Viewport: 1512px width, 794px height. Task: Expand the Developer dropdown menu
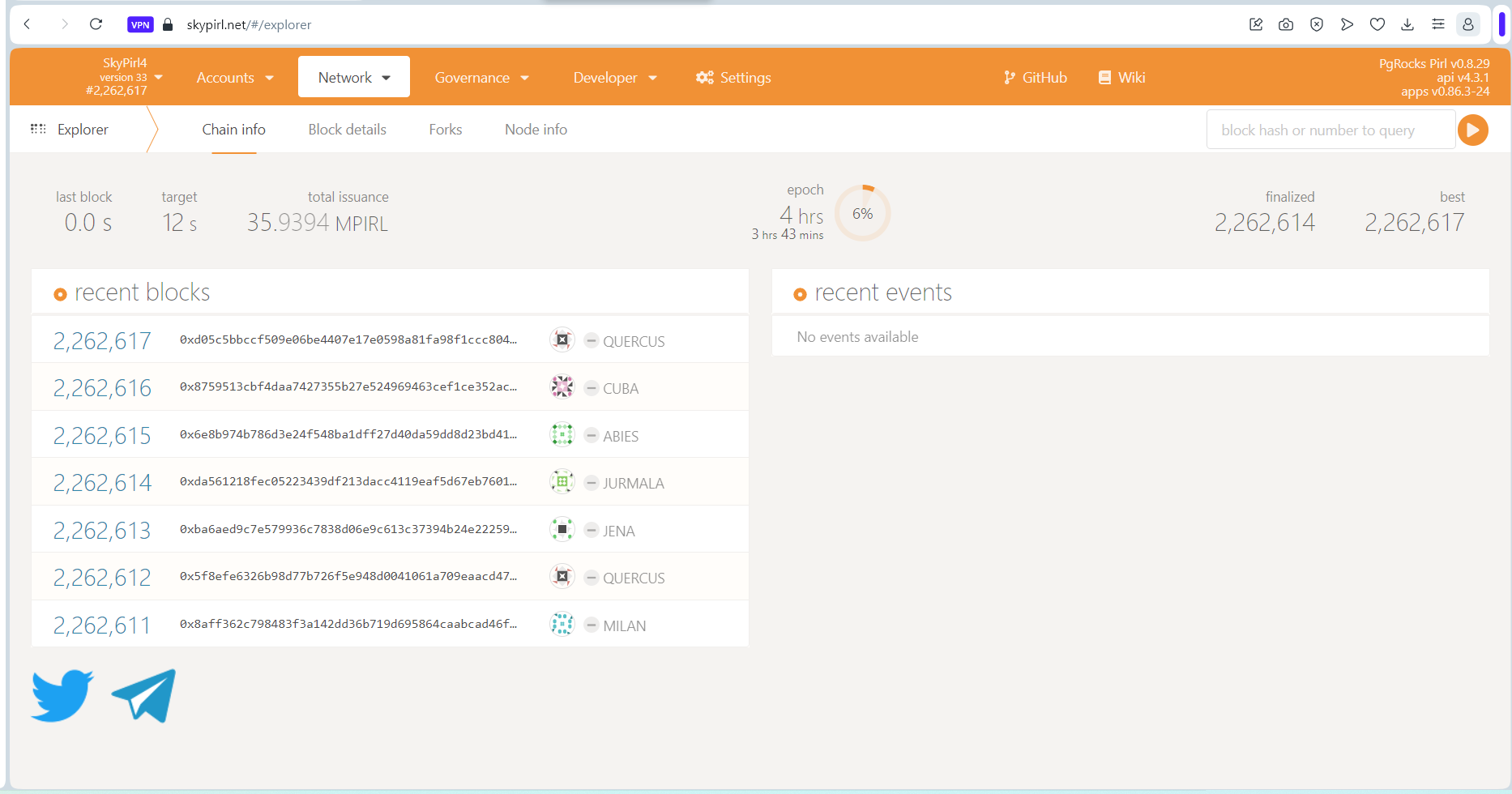tap(614, 78)
